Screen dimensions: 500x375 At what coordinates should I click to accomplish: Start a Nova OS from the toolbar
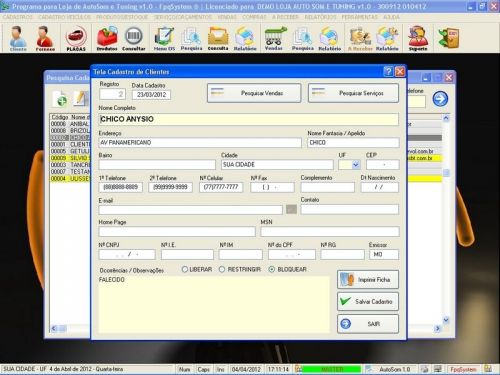[164, 38]
